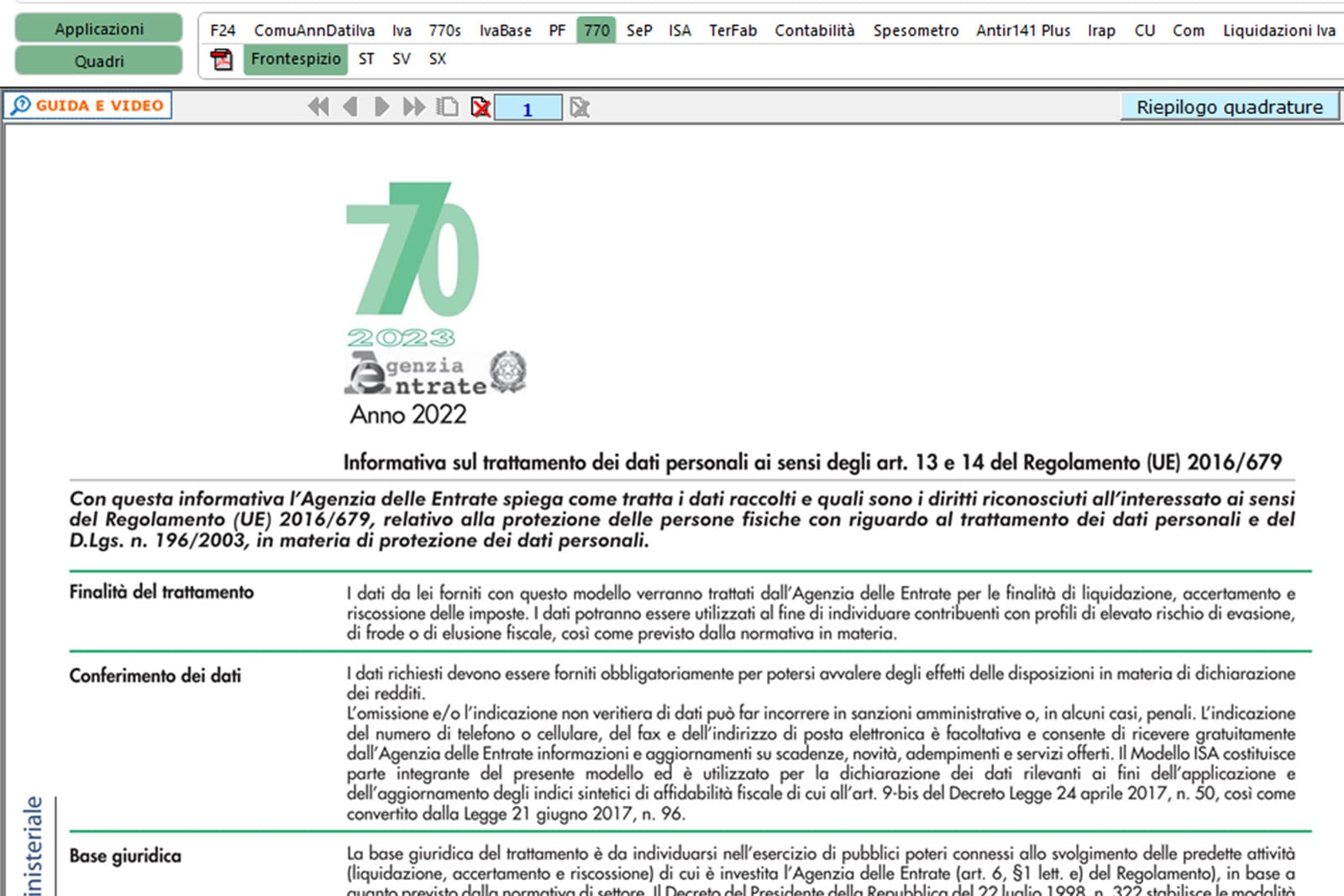Select the Iva tab
The image size is (1344, 896).
click(x=402, y=30)
